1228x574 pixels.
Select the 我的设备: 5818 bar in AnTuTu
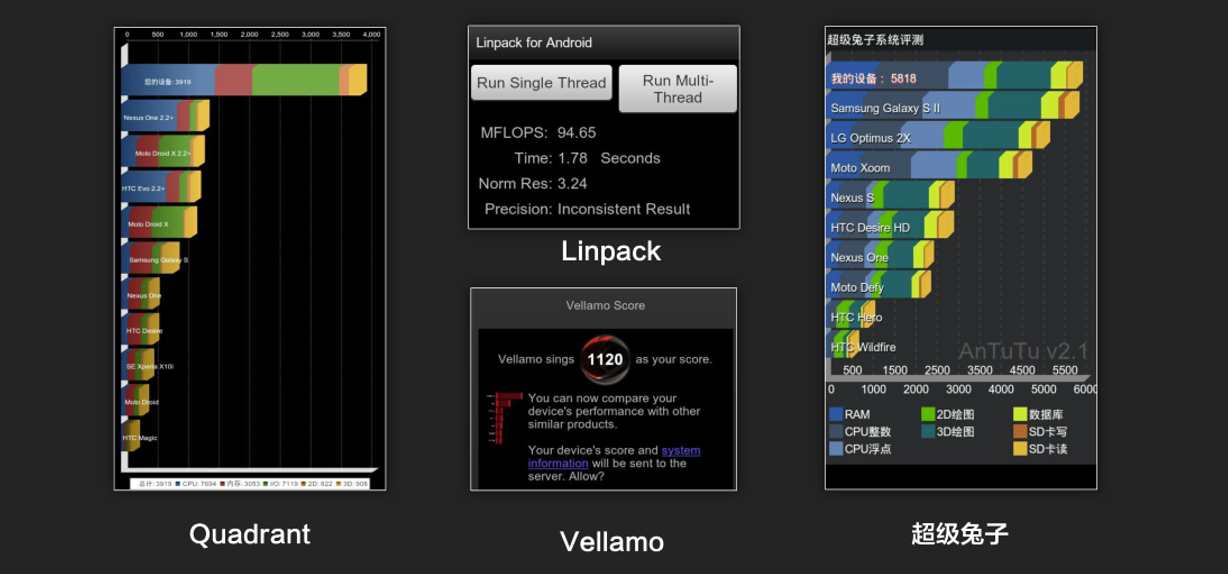[x=955, y=76]
